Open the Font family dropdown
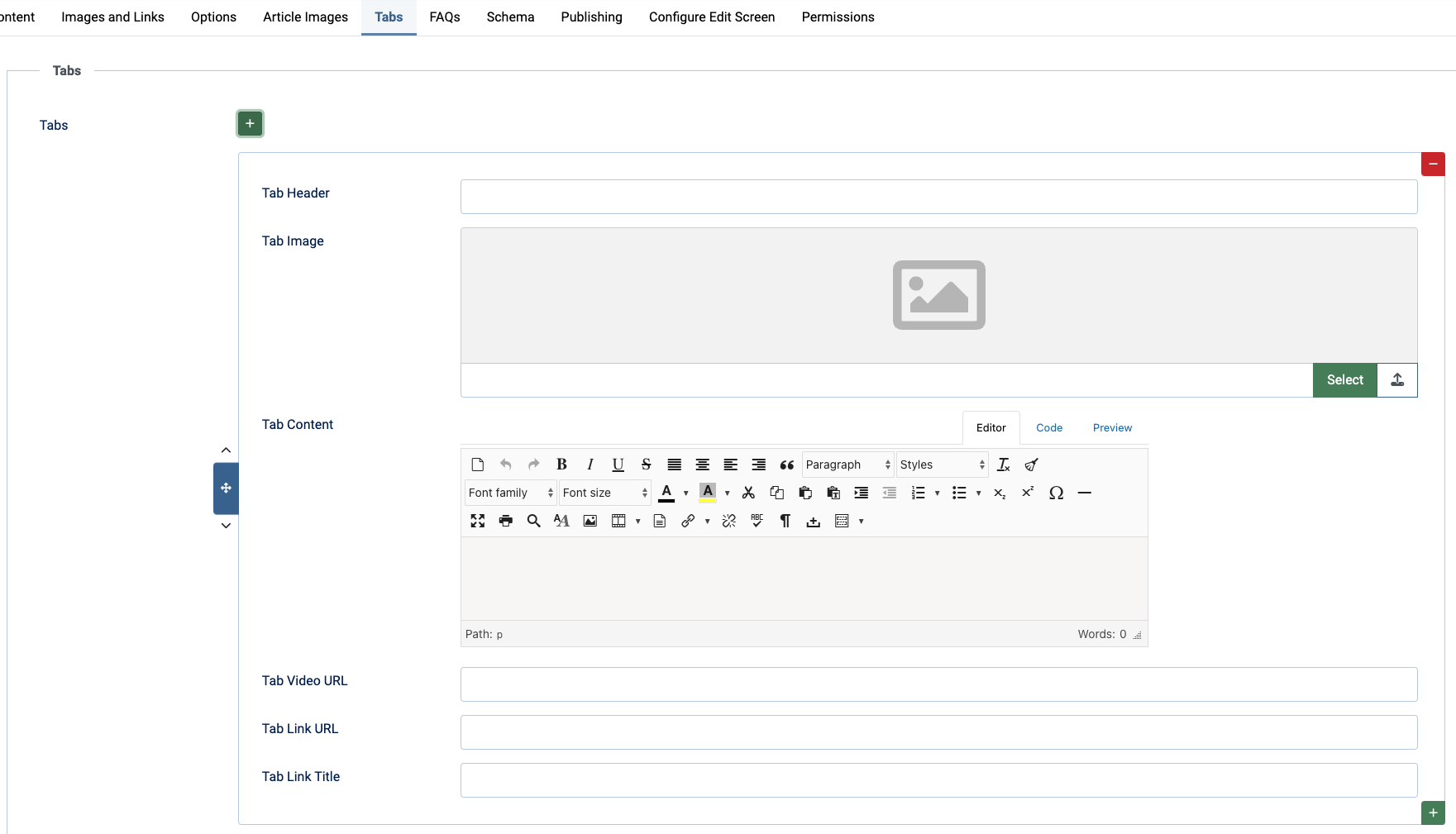Screen dimensions: 1456x834 pos(510,493)
